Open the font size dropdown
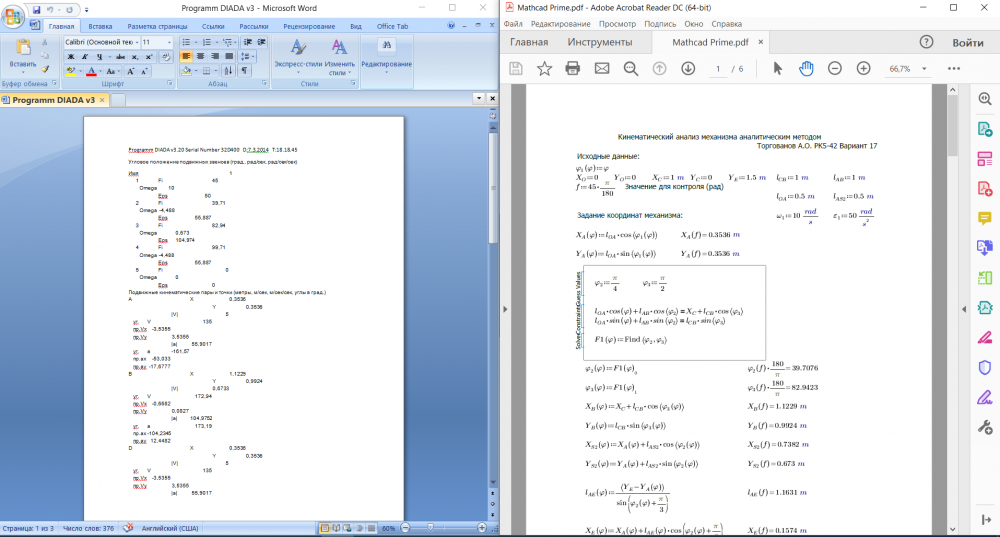This screenshot has width=1000, height=537. click(x=168, y=42)
